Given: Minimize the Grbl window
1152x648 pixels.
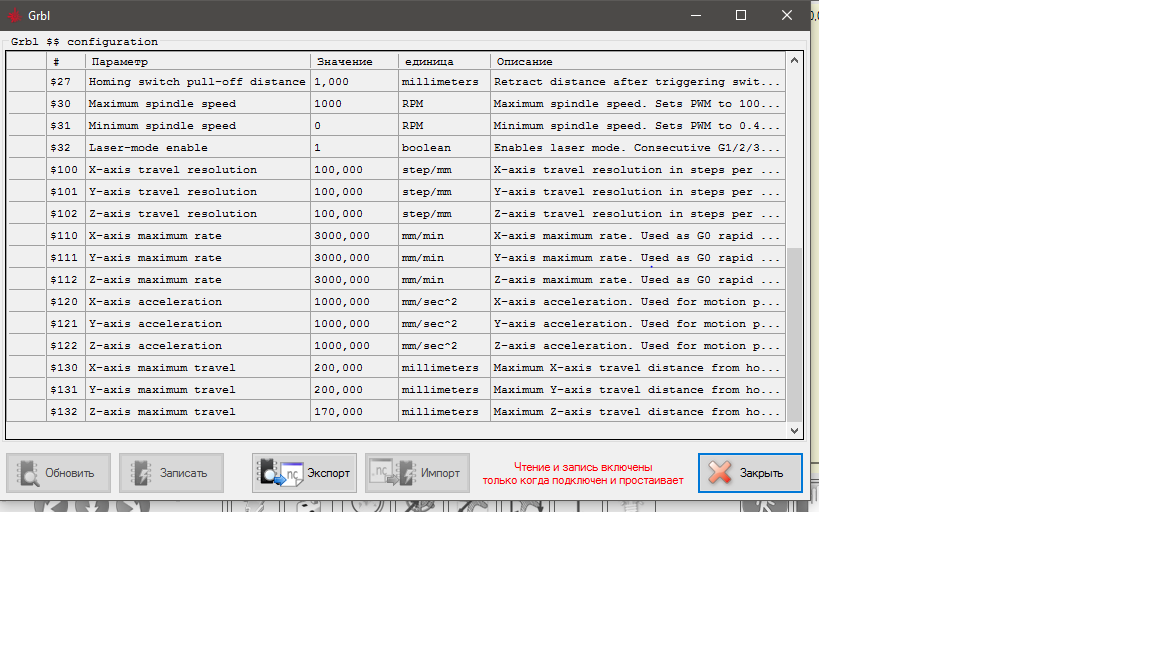Looking at the screenshot, I should [696, 15].
